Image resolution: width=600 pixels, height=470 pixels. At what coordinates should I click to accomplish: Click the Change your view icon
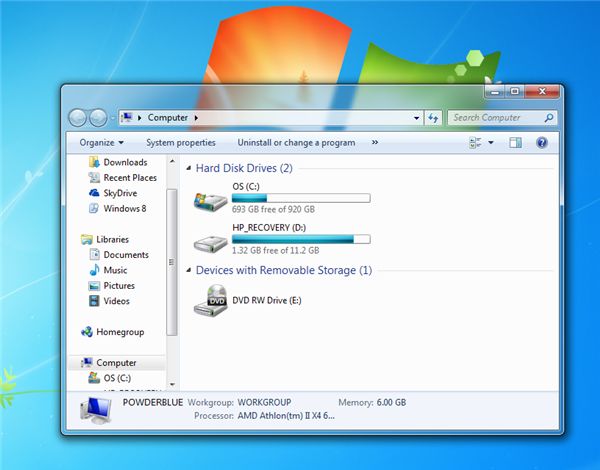coord(475,143)
